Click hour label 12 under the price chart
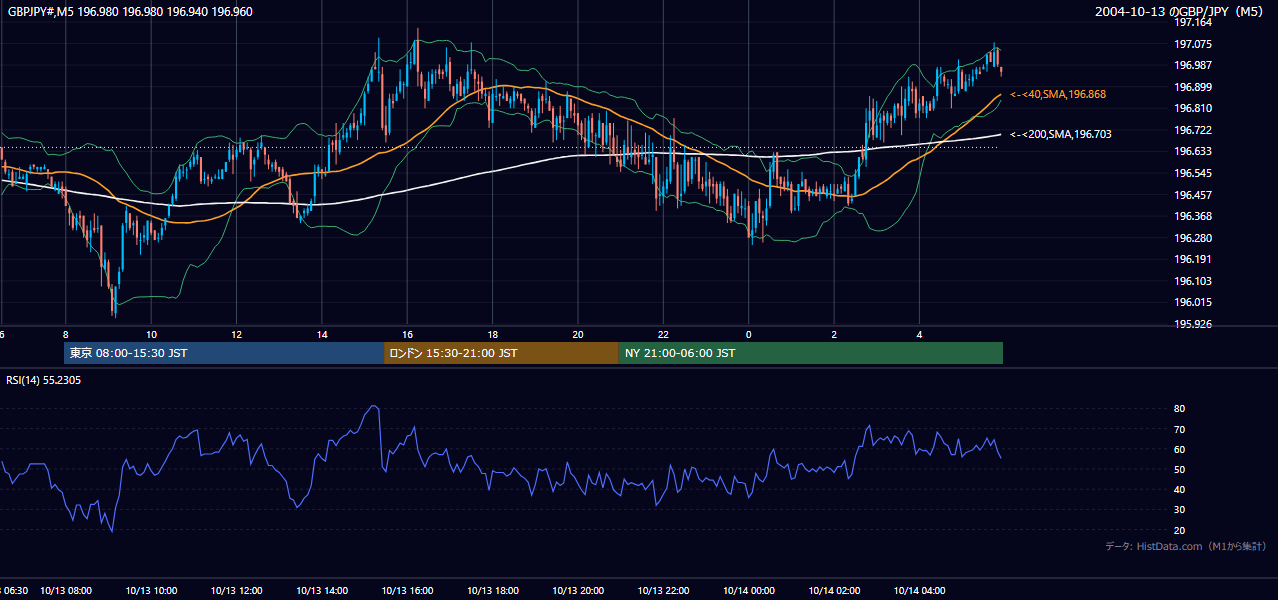Viewport: 1278px width, 600px height. point(236,335)
